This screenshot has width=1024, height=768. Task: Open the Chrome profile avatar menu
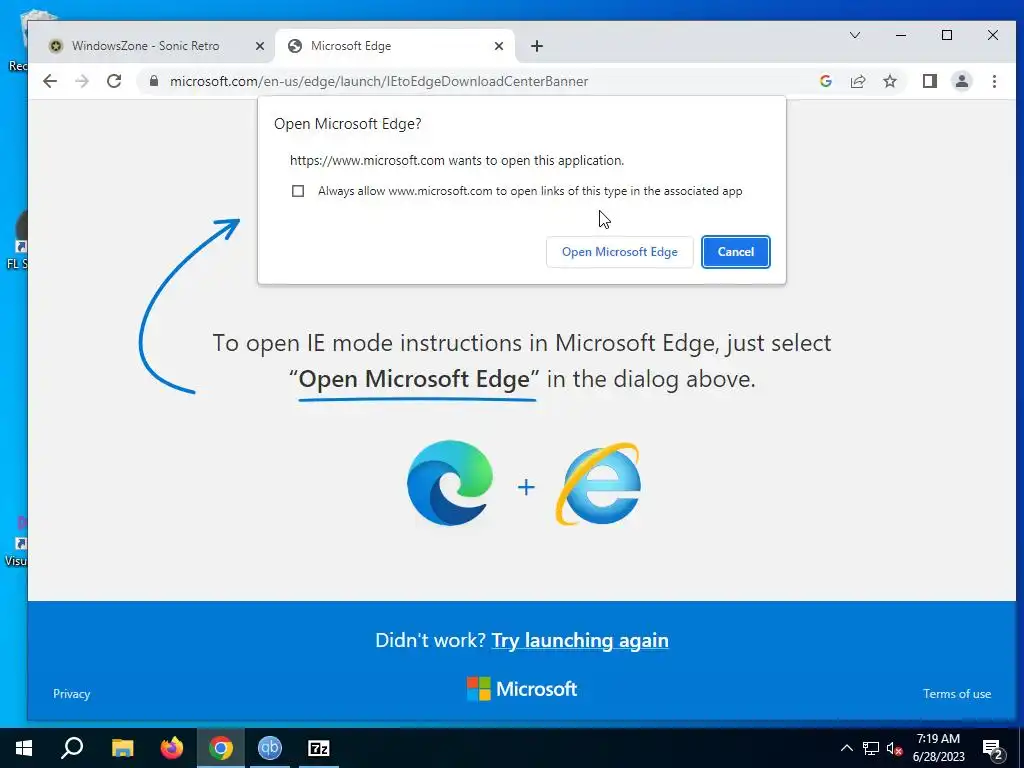click(962, 81)
